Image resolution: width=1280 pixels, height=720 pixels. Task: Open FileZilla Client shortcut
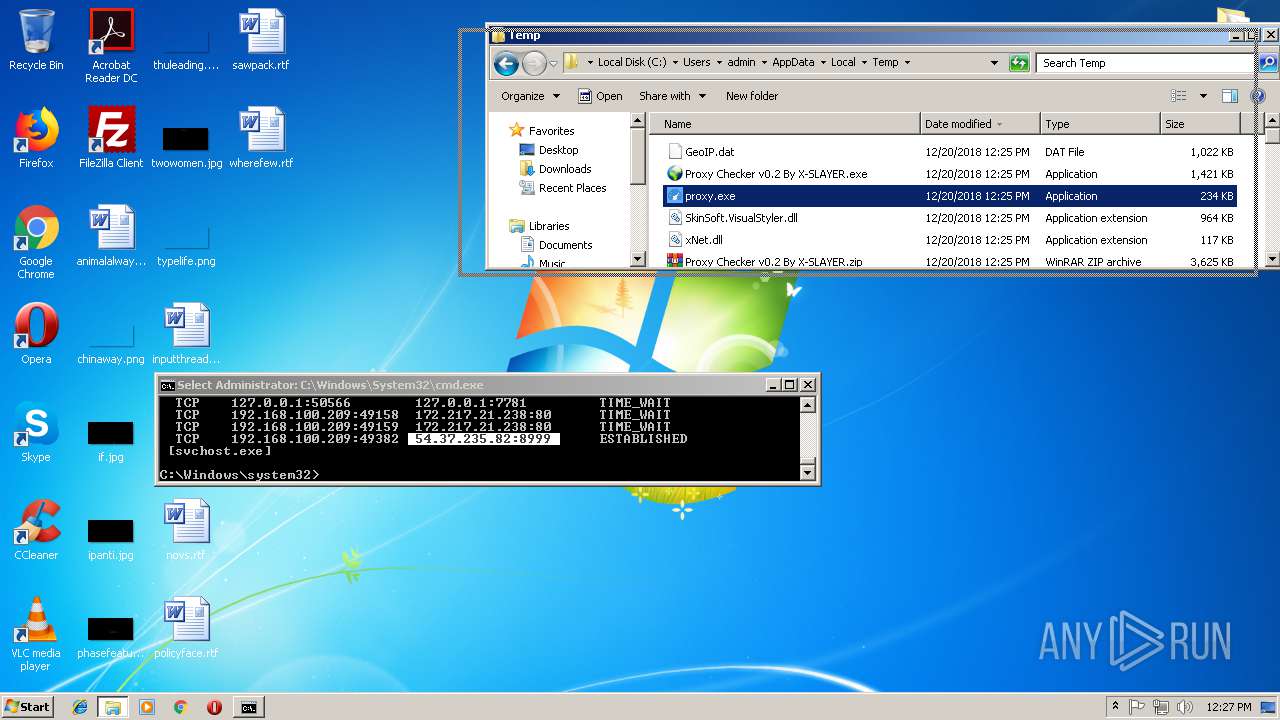pos(111,138)
